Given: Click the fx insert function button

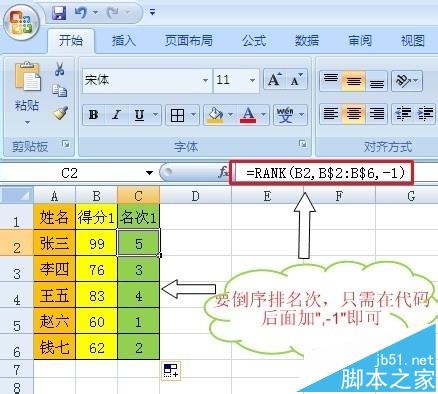Looking at the screenshot, I should tap(223, 173).
